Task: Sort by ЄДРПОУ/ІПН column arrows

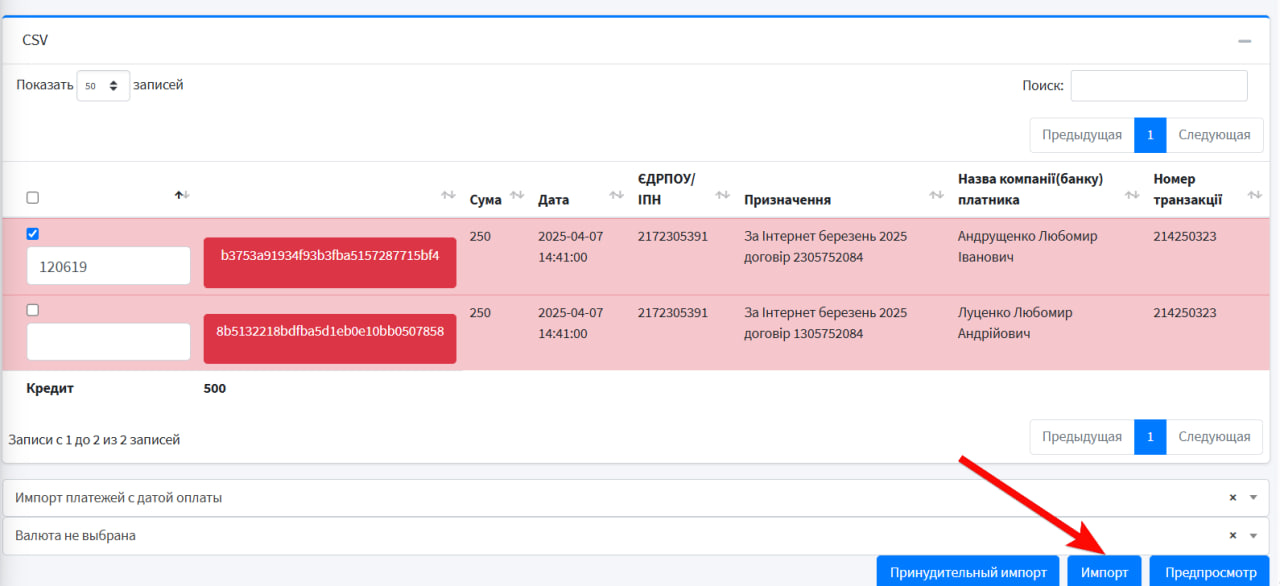Action: 722,195
